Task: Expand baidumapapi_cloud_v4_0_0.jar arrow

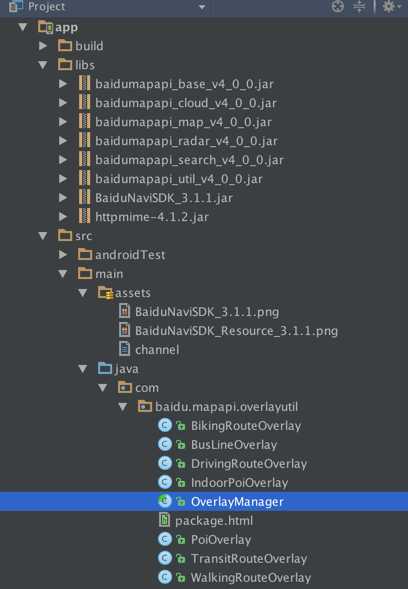Action: (63, 103)
